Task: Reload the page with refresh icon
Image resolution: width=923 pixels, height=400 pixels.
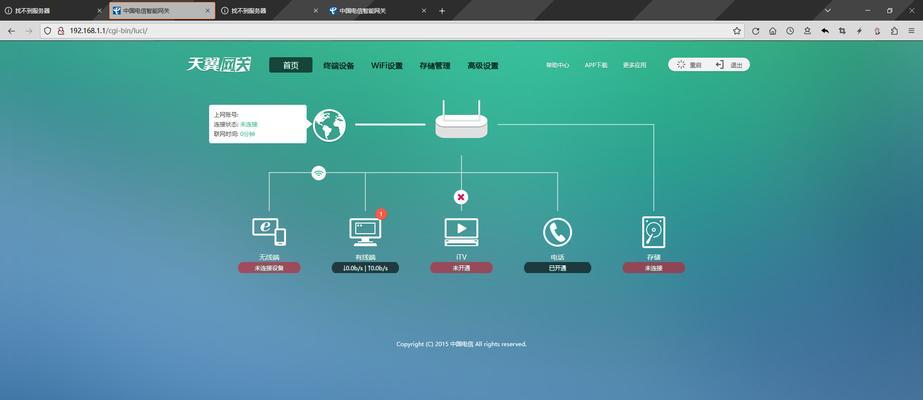Action: (x=756, y=31)
